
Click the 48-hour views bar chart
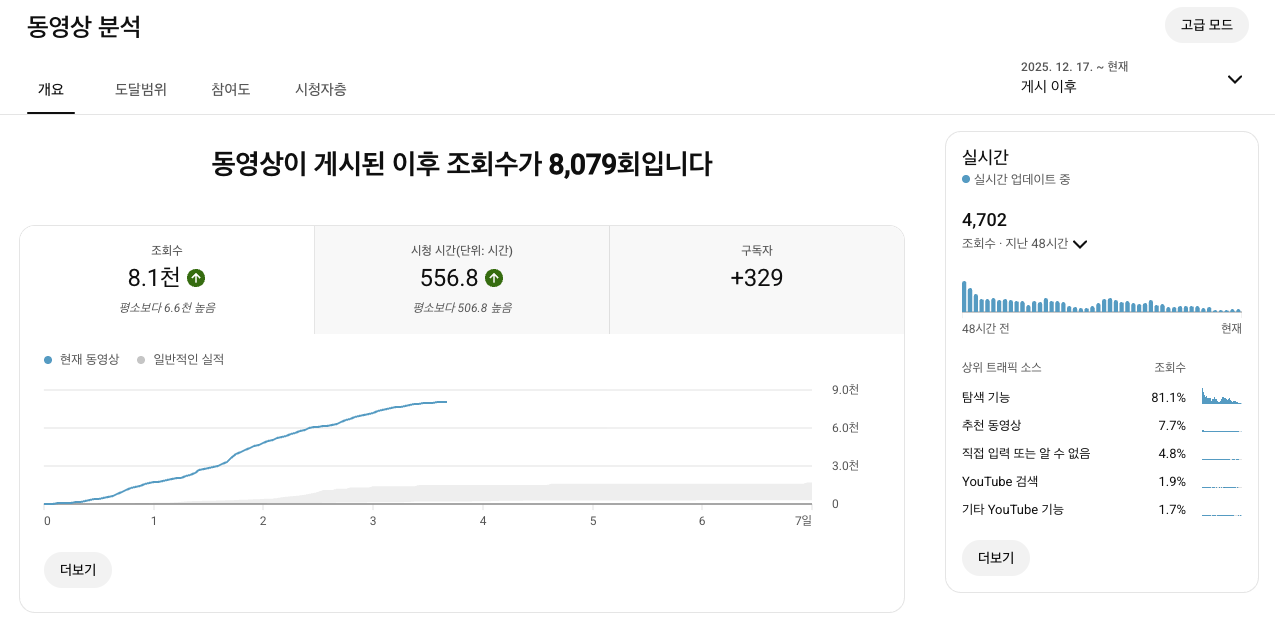click(x=1100, y=300)
